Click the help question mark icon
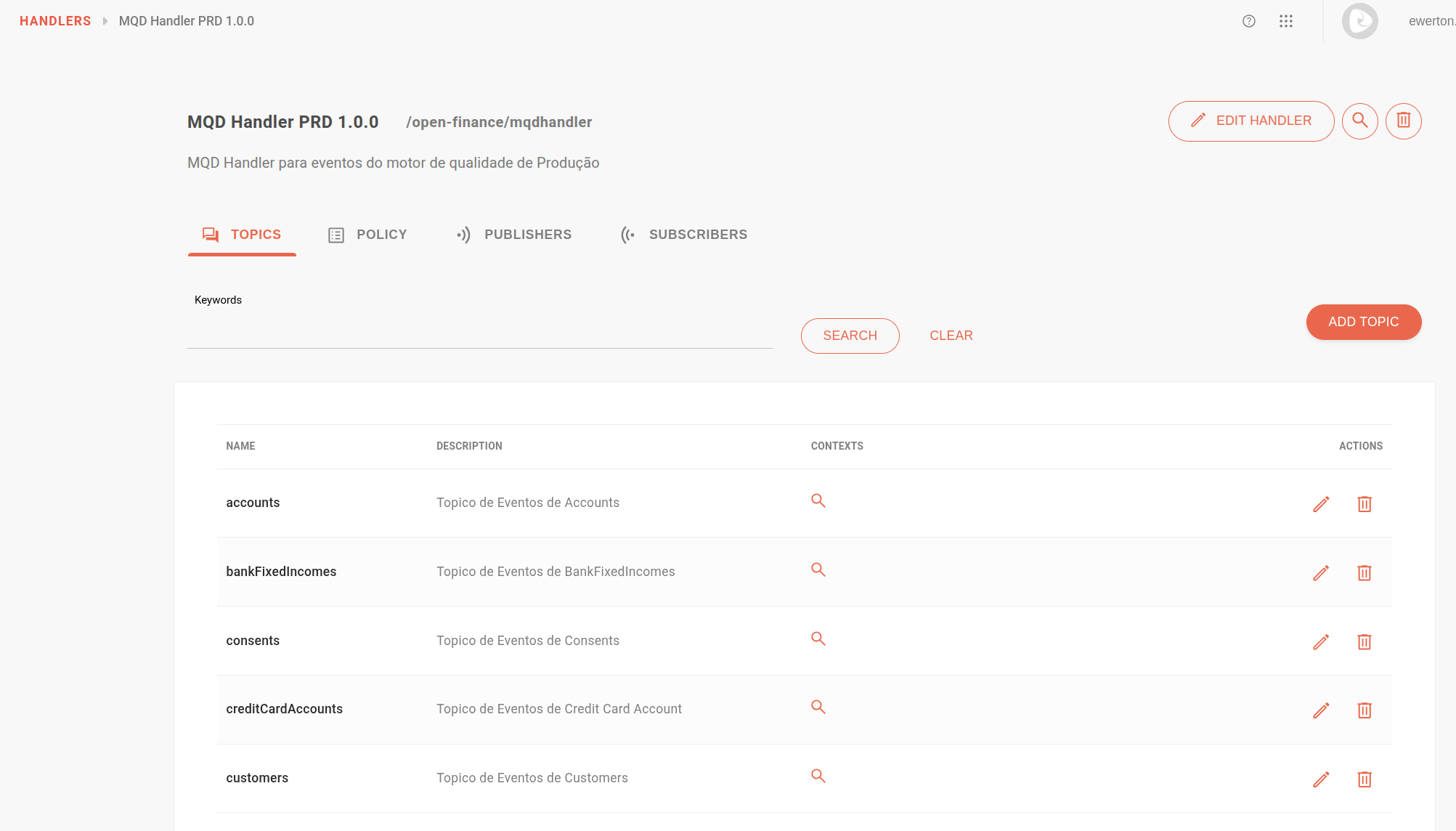The image size is (1456, 831). 1249,21
